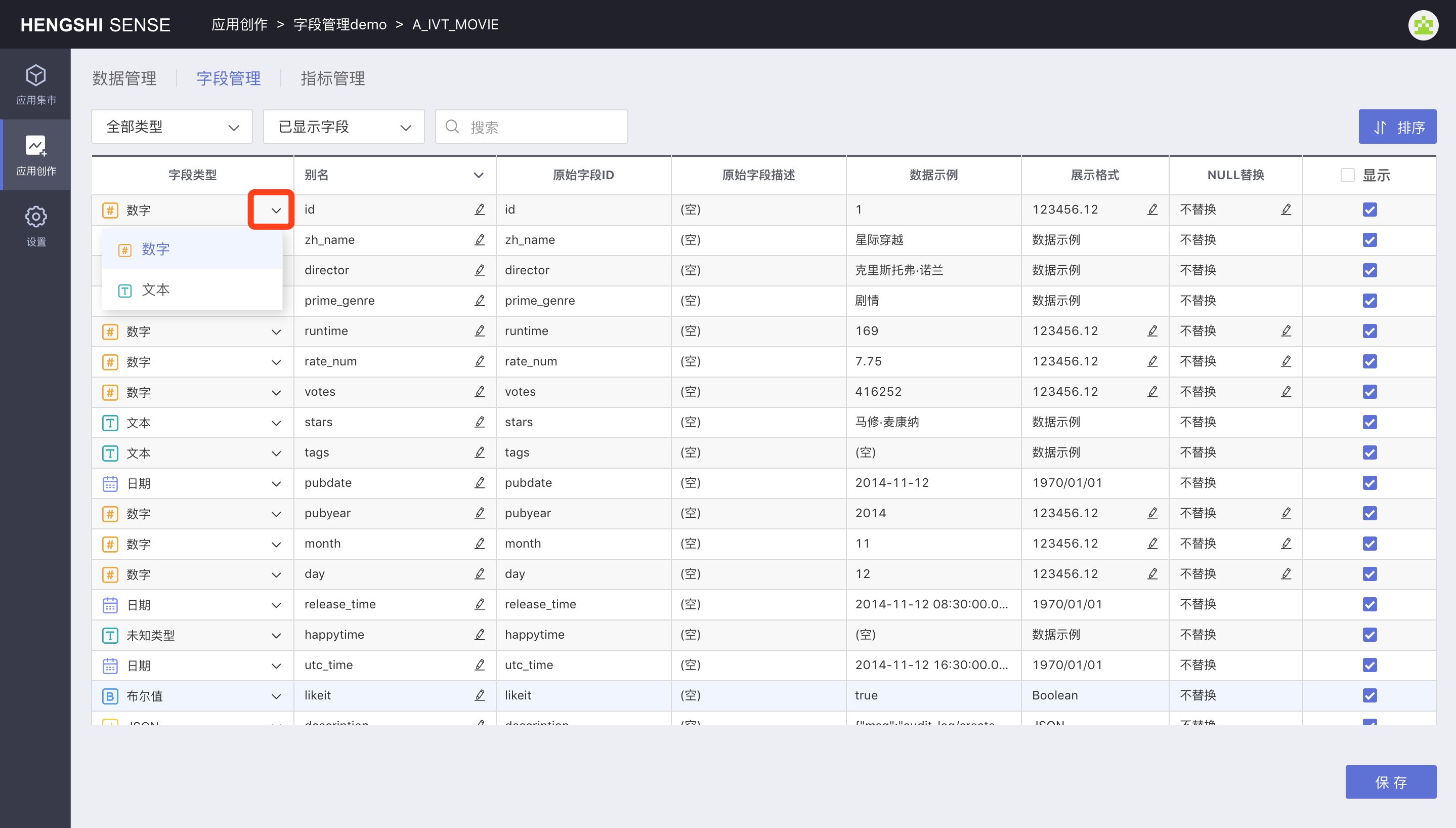Open field type dropdown for stars row
The height and width of the screenshot is (828, 1456).
point(276,423)
